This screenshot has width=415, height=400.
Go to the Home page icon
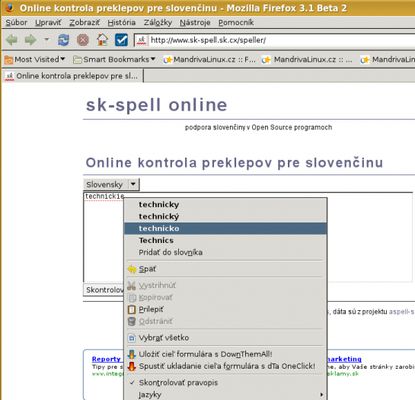[103, 40]
